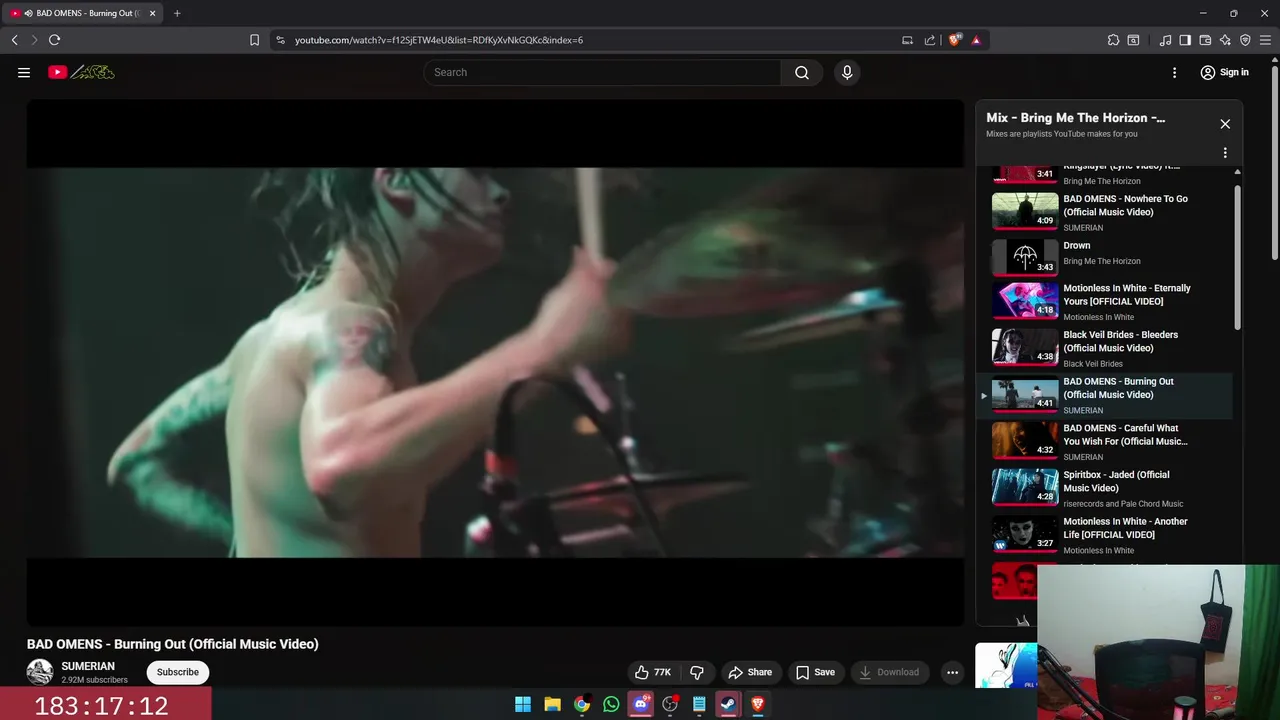Click the search magnifier button
The image size is (1280, 720).
[802, 72]
